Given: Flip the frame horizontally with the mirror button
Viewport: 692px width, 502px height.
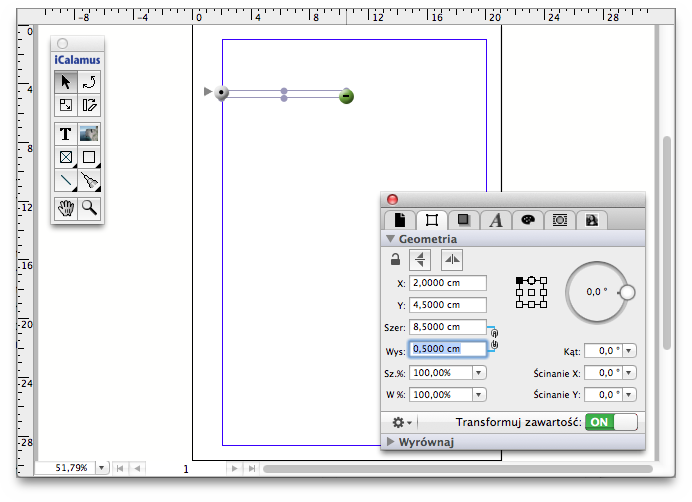Looking at the screenshot, I should [x=452, y=260].
